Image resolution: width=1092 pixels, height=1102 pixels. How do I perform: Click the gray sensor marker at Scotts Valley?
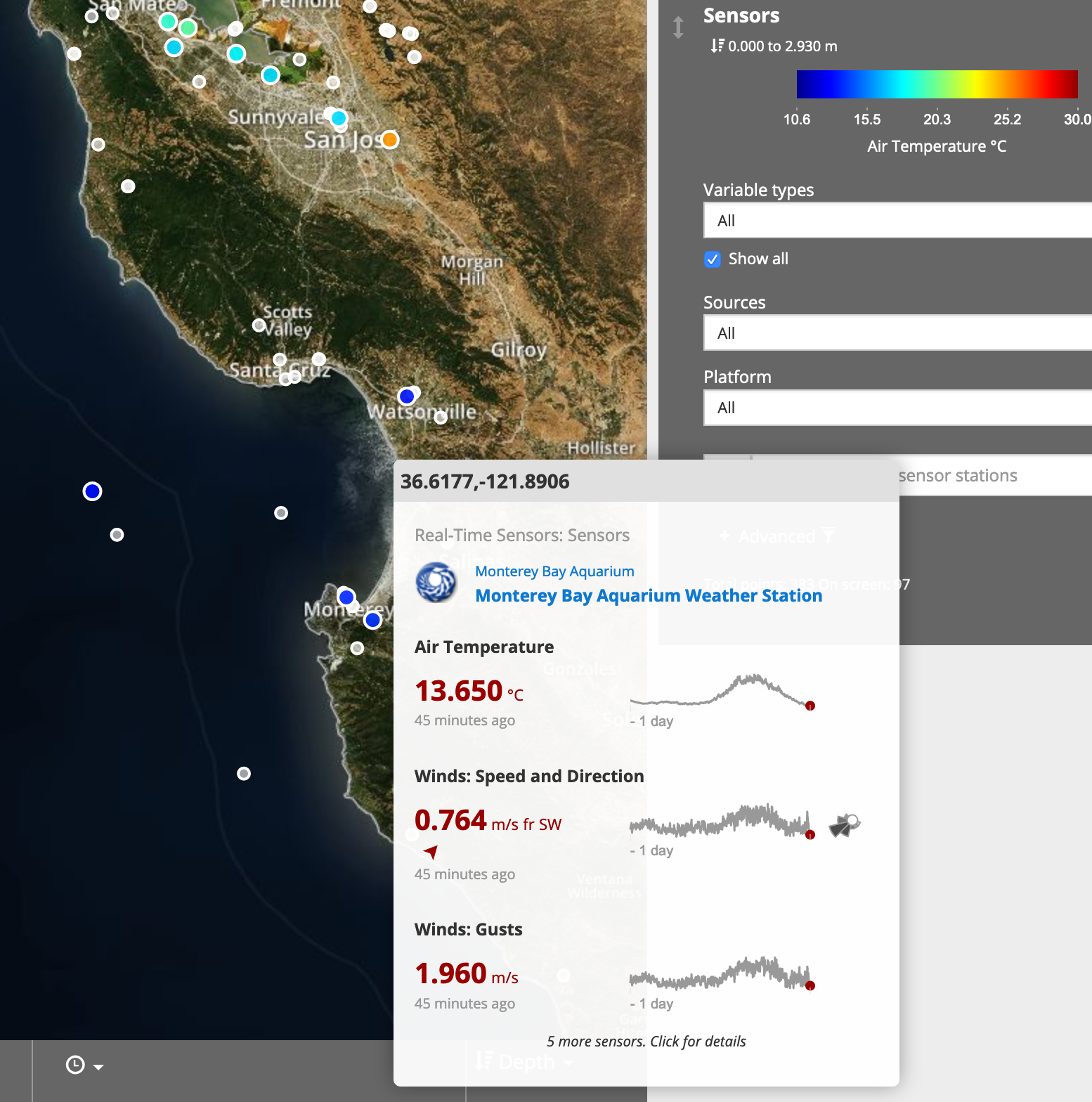point(259,325)
